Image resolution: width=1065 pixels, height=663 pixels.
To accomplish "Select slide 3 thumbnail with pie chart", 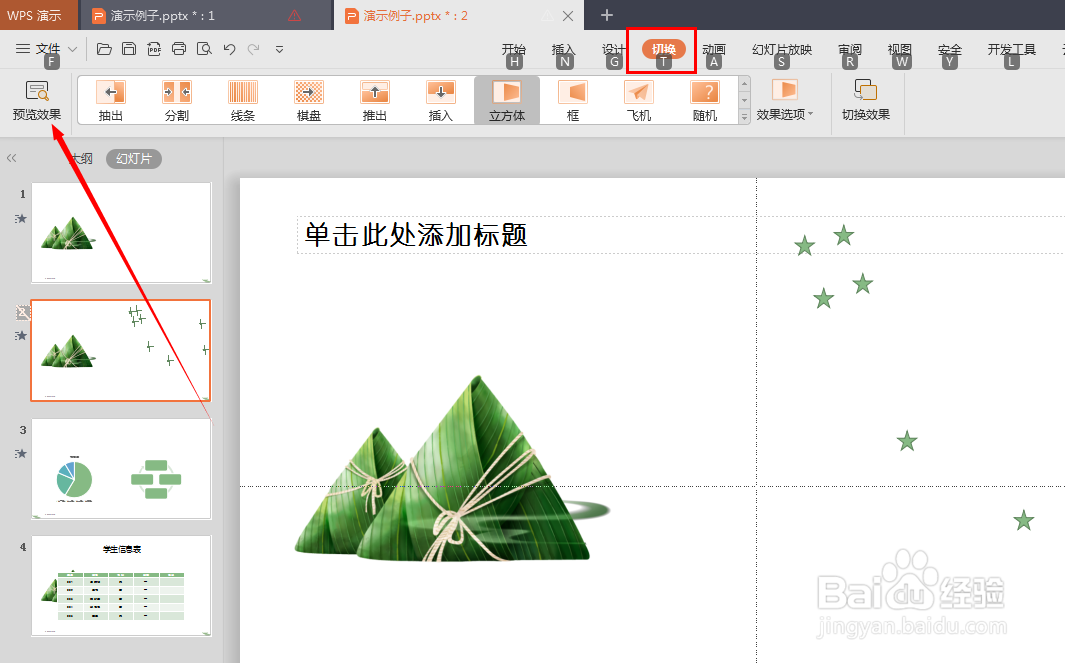I will click(x=121, y=469).
